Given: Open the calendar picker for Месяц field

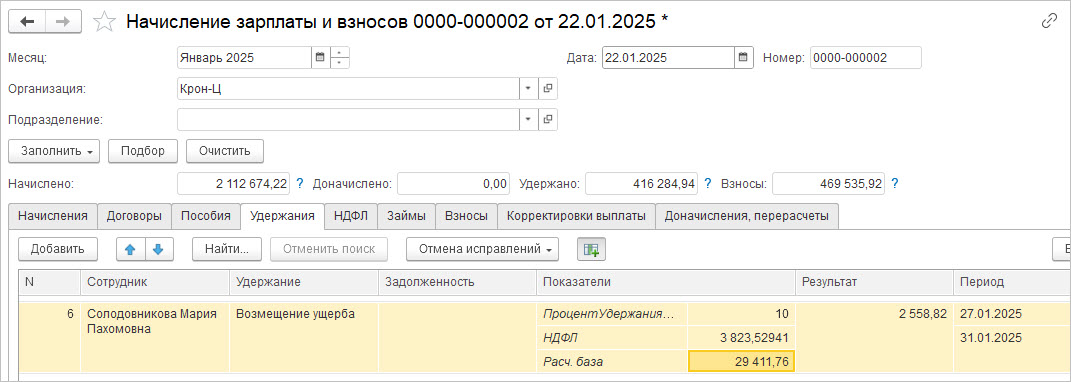Looking at the screenshot, I should point(320,57).
